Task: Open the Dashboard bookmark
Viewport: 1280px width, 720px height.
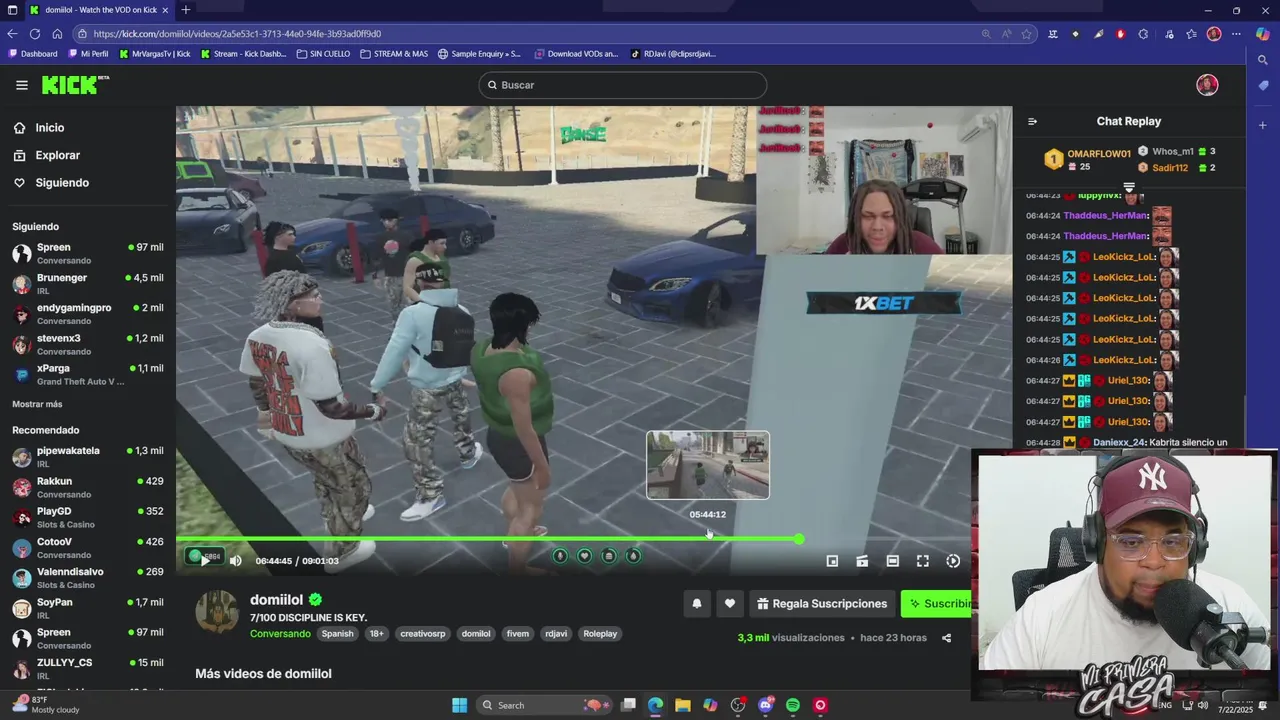Action: [34, 54]
